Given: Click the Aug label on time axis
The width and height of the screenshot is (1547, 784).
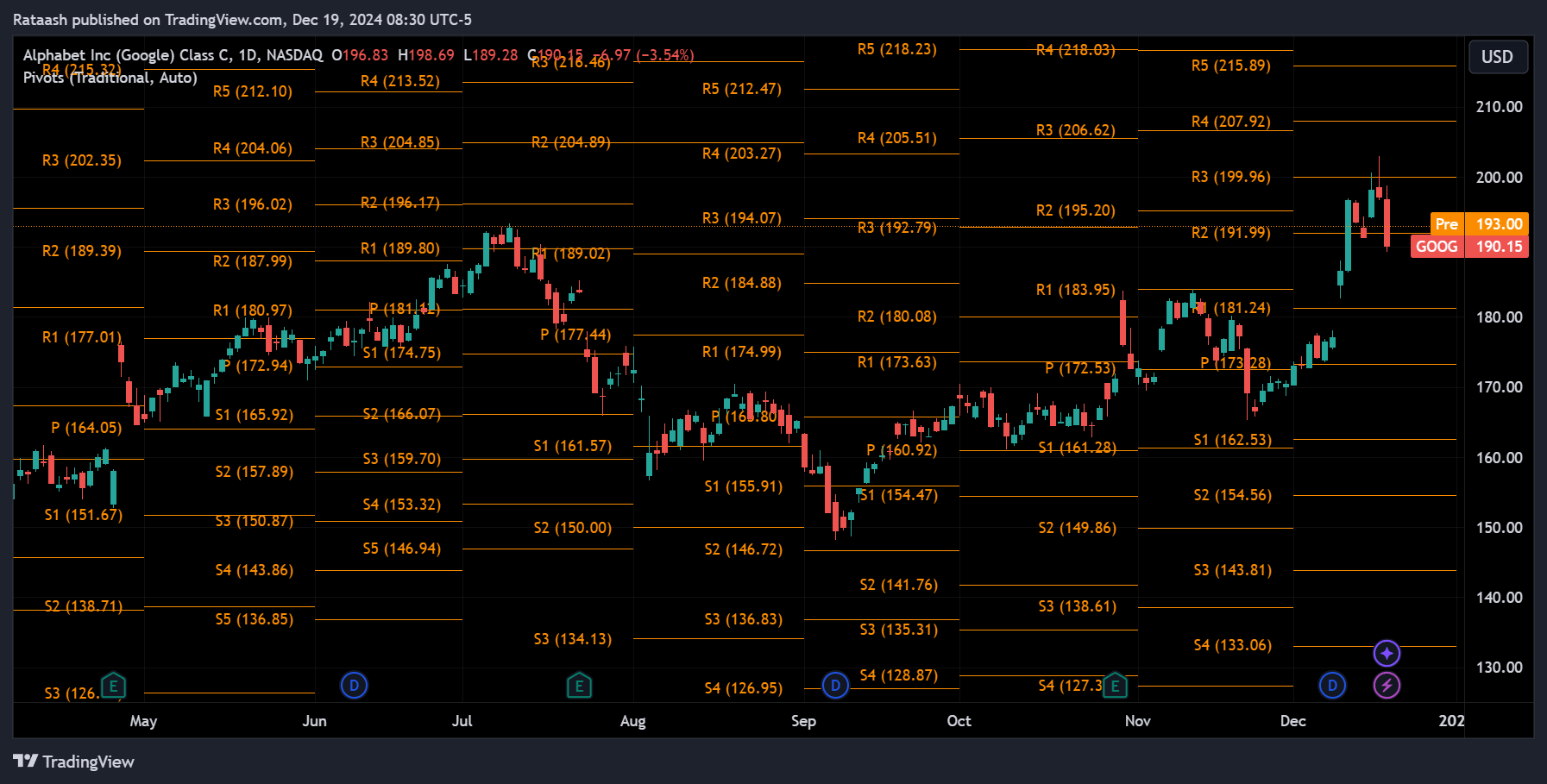Looking at the screenshot, I should (632, 721).
